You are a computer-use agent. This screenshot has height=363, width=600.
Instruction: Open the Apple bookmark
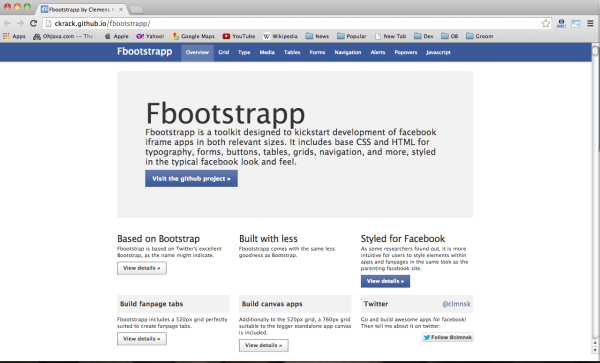tap(117, 36)
